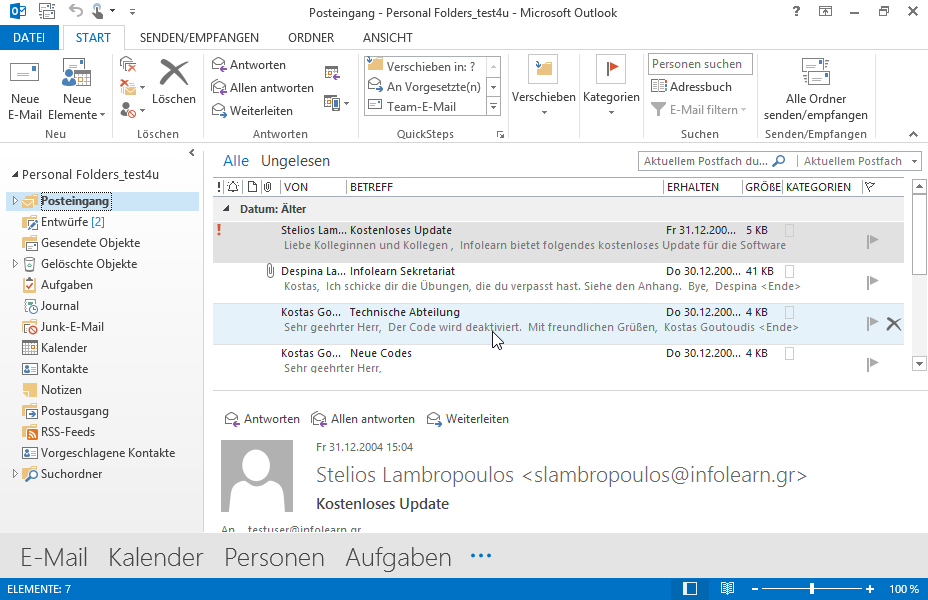Flag the Infolearn Sekretariat message
This screenshot has height=600, width=928.
click(872, 282)
